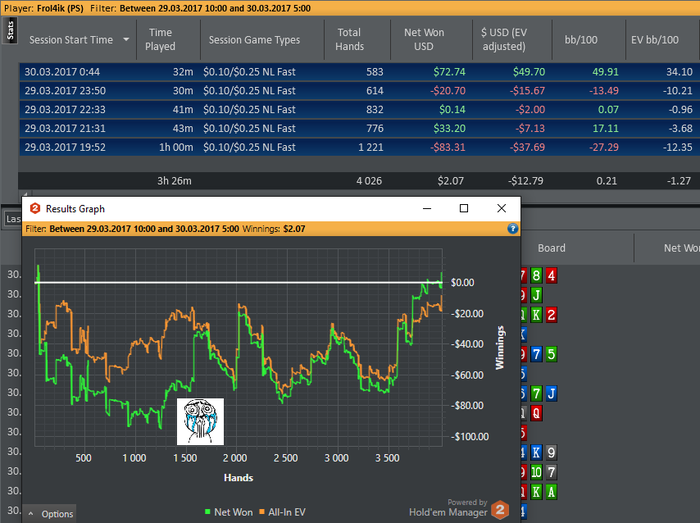Click the $0.00 baseline label on graph
Screen dimensions: 700x523
(x=462, y=282)
